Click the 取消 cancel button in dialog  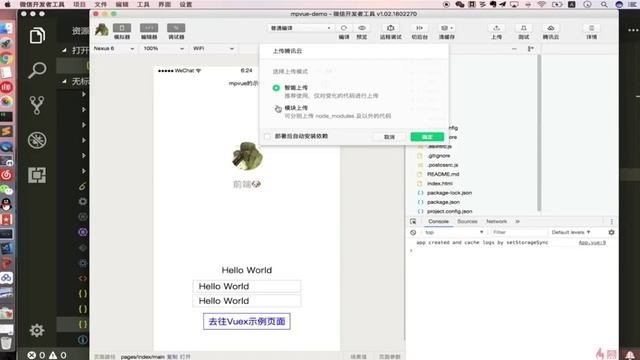pos(389,137)
